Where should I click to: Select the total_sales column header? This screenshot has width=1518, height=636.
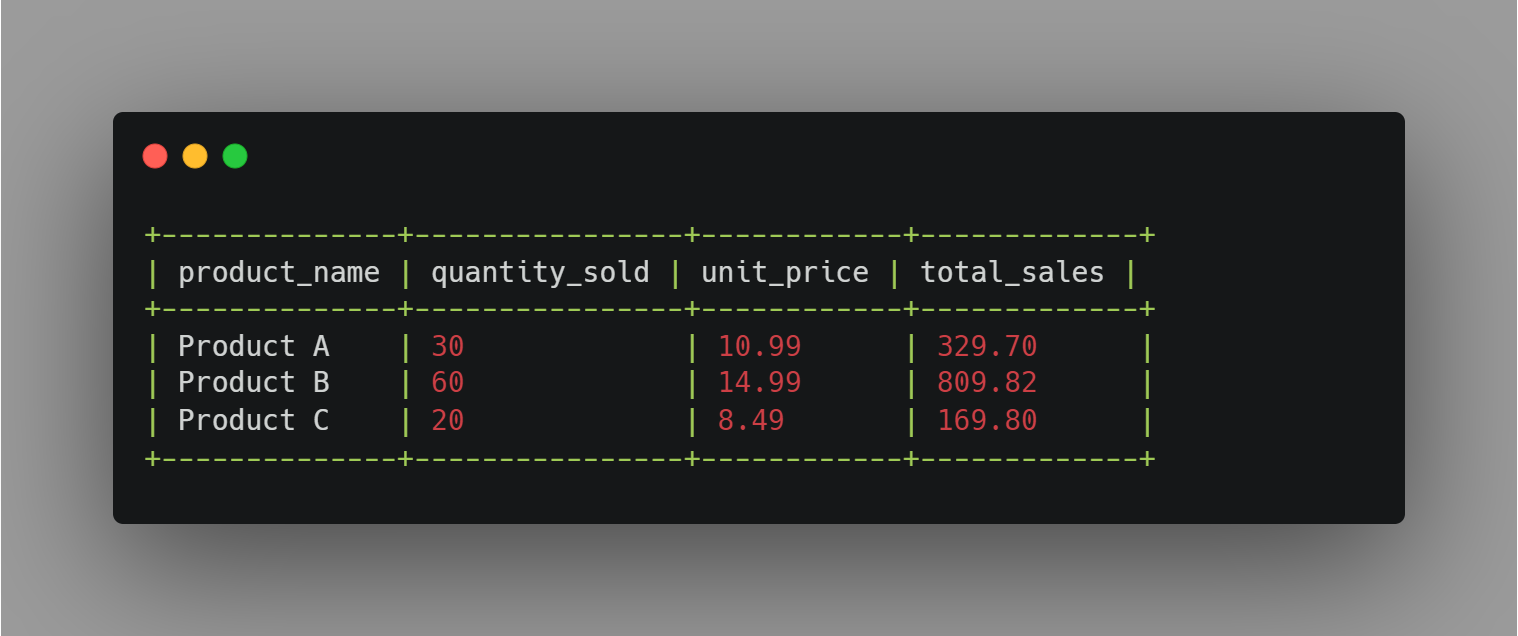tap(1012, 272)
